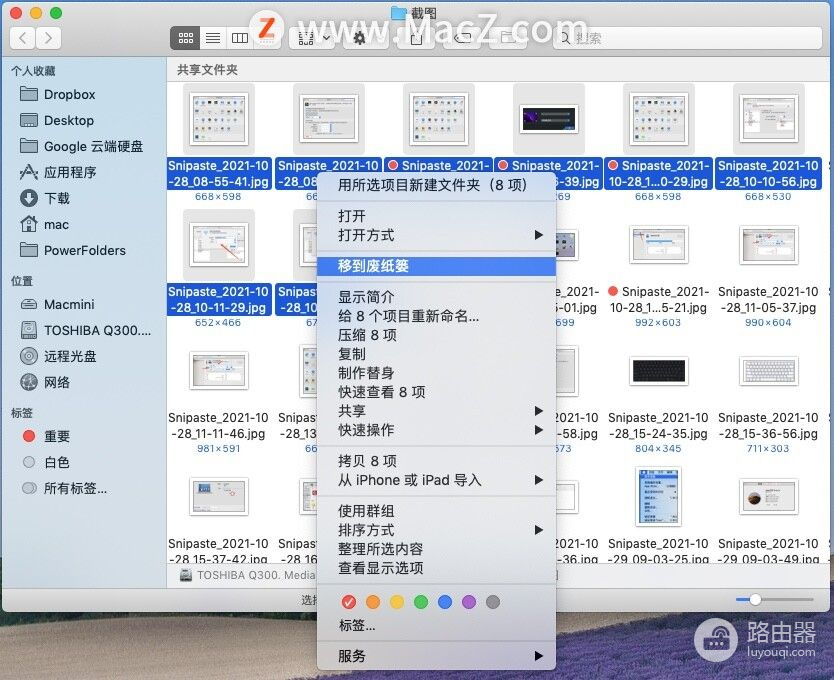
Task: Choose 移到废纸篓 from context menu
Action: click(x=373, y=266)
